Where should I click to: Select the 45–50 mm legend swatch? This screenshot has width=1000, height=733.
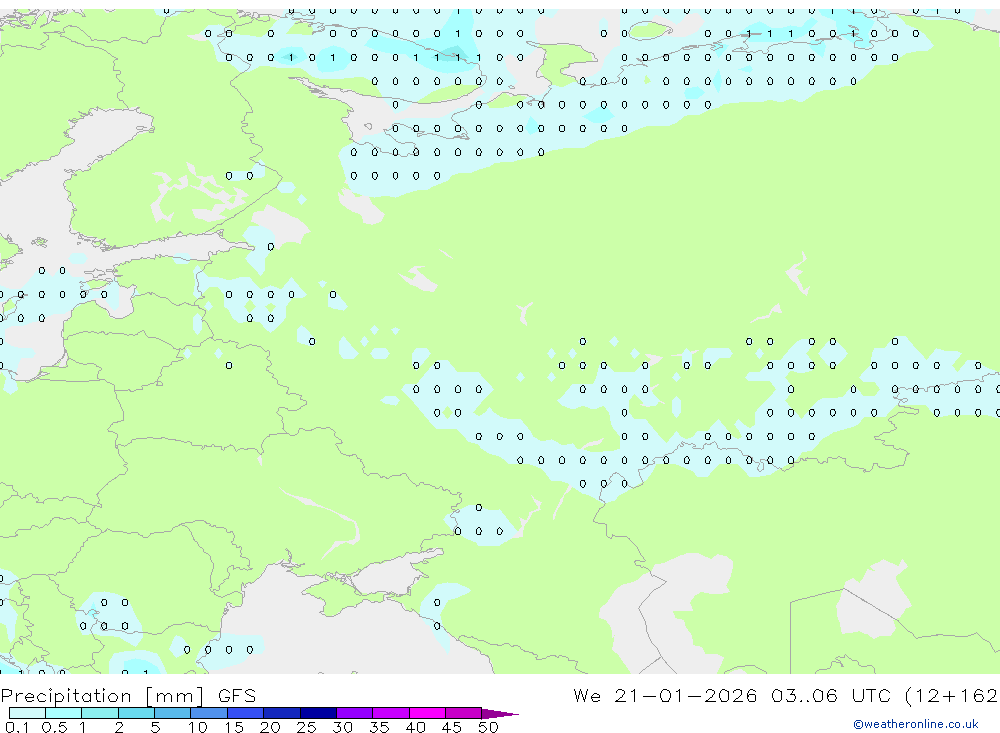[x=464, y=713]
